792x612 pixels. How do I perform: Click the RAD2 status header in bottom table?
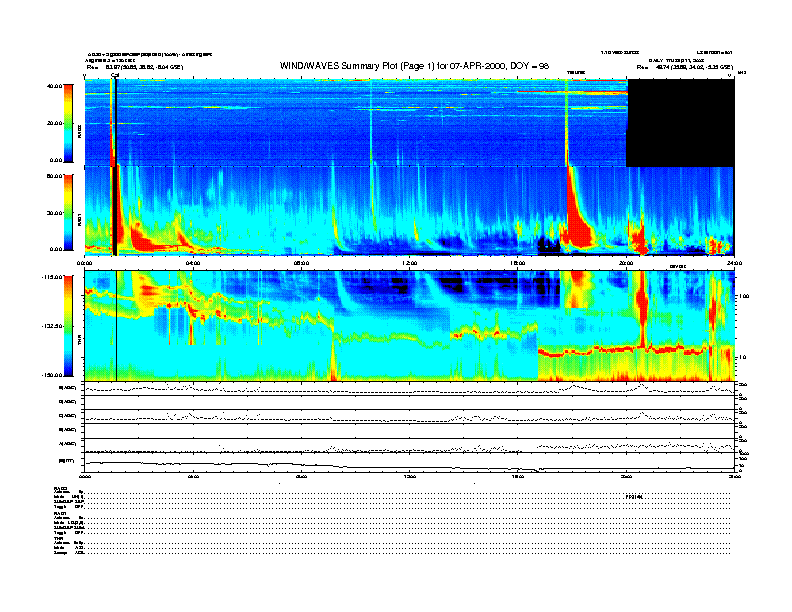(60, 487)
